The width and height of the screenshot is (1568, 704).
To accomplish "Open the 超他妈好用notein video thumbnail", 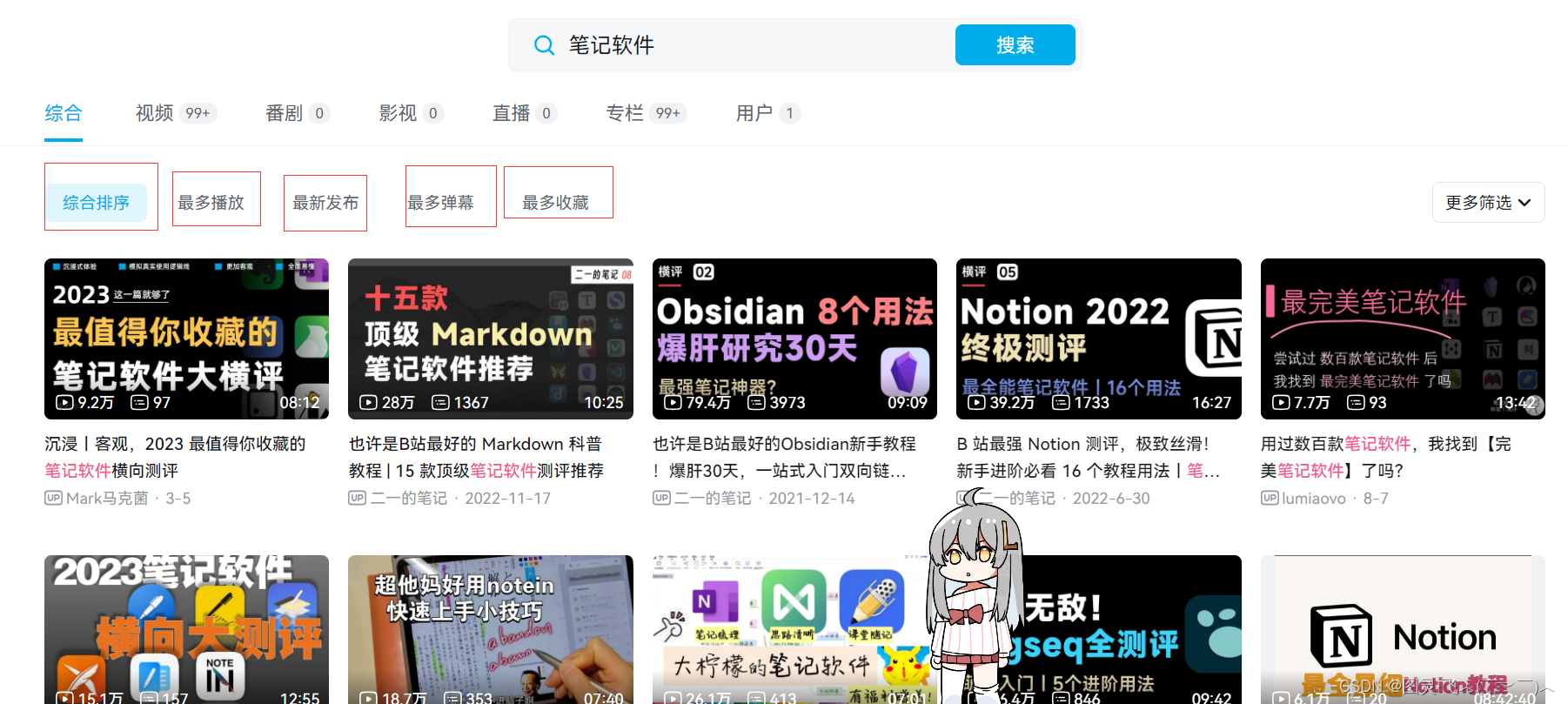I will coord(491,629).
